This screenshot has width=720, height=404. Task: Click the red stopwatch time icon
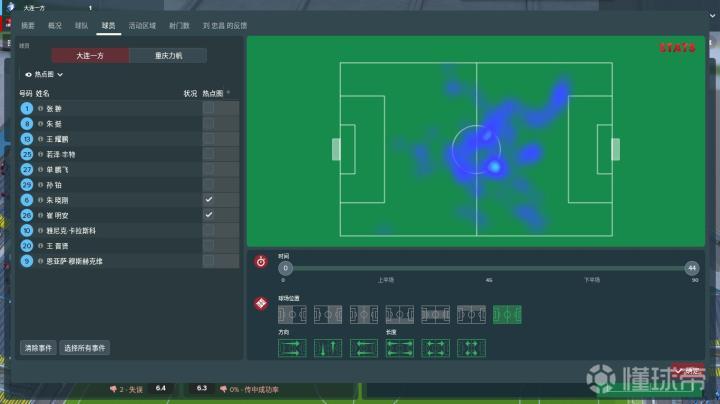(x=261, y=262)
